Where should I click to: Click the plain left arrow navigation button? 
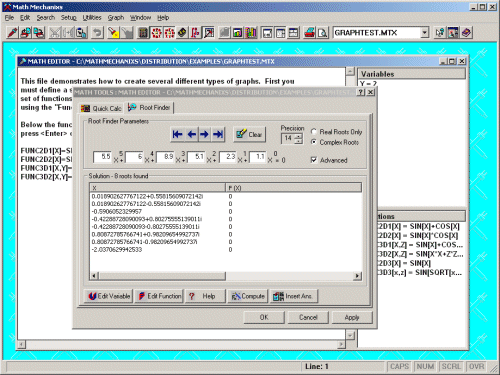pyautogui.click(x=191, y=134)
